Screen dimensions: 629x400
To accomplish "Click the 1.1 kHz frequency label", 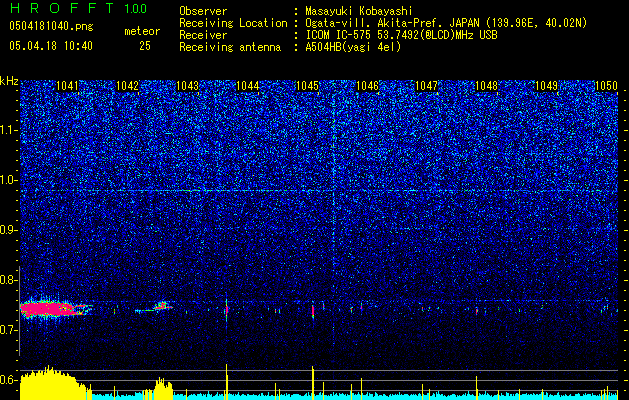I will click(9, 130).
